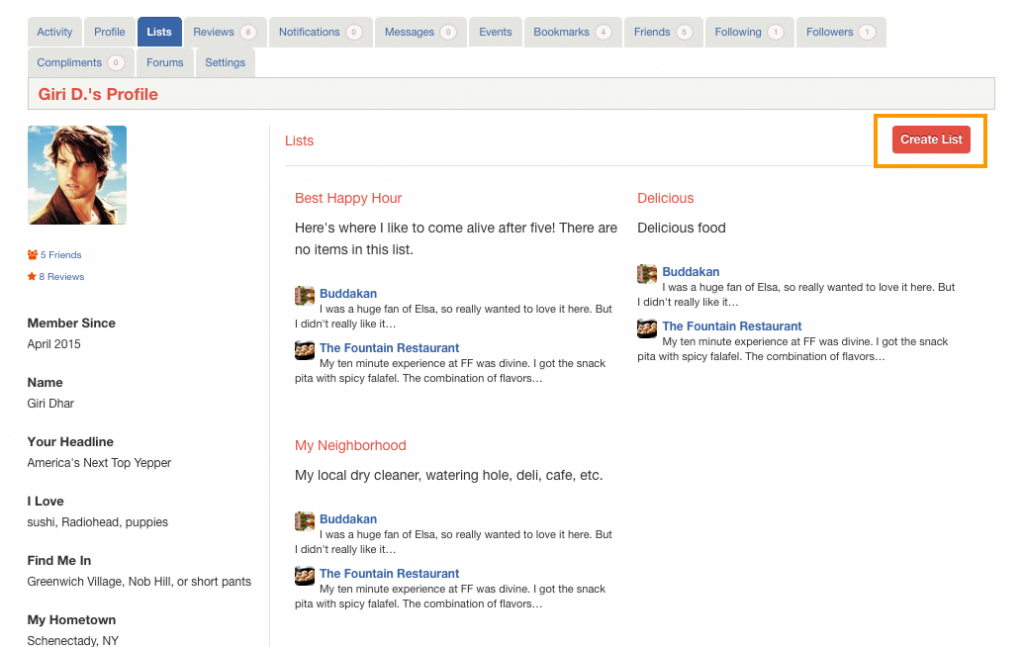Viewport: 1024px width, 647px height.
Task: Click the 'Schenectady, NY' hometown value
Action: point(73,640)
